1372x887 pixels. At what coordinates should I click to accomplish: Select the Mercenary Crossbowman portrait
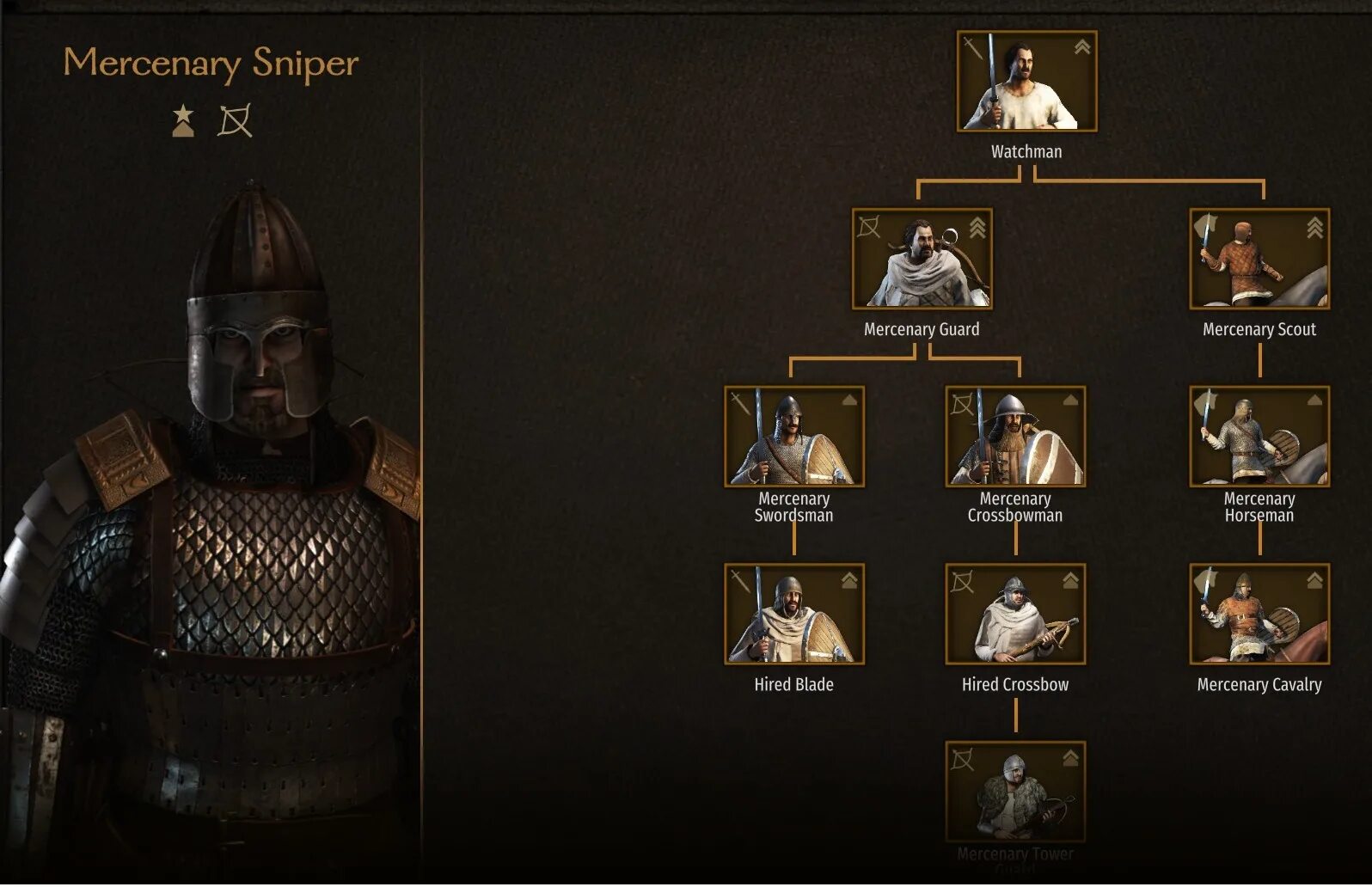(x=1014, y=437)
